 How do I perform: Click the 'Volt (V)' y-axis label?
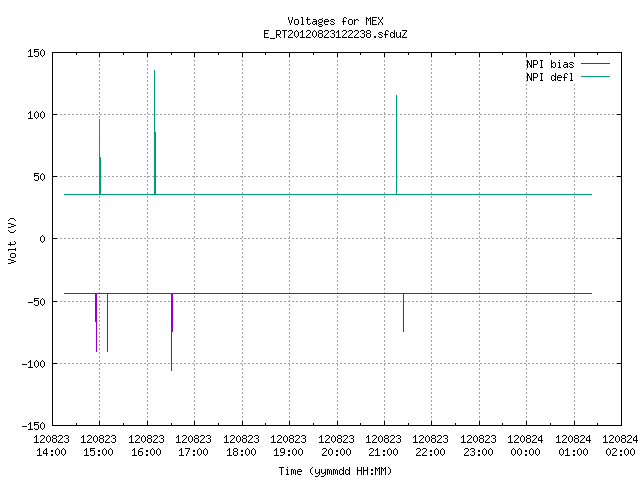[12, 240]
